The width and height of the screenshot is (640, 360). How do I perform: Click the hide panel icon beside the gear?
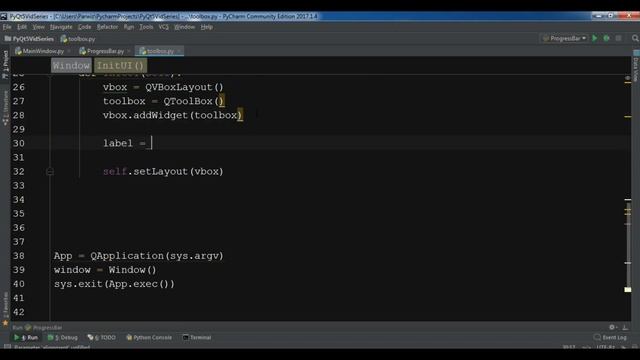click(625, 327)
